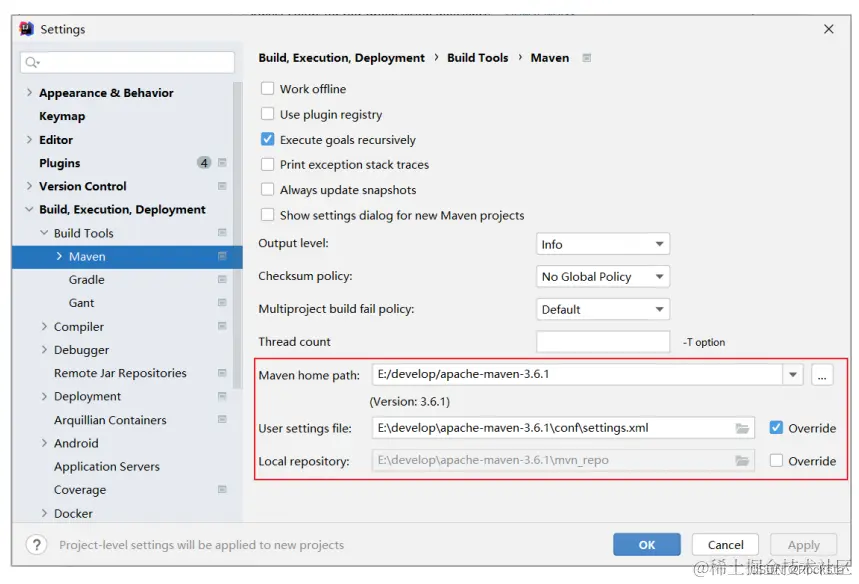The height and width of the screenshot is (584, 859).
Task: Click the settings search field
Action: click(127, 62)
